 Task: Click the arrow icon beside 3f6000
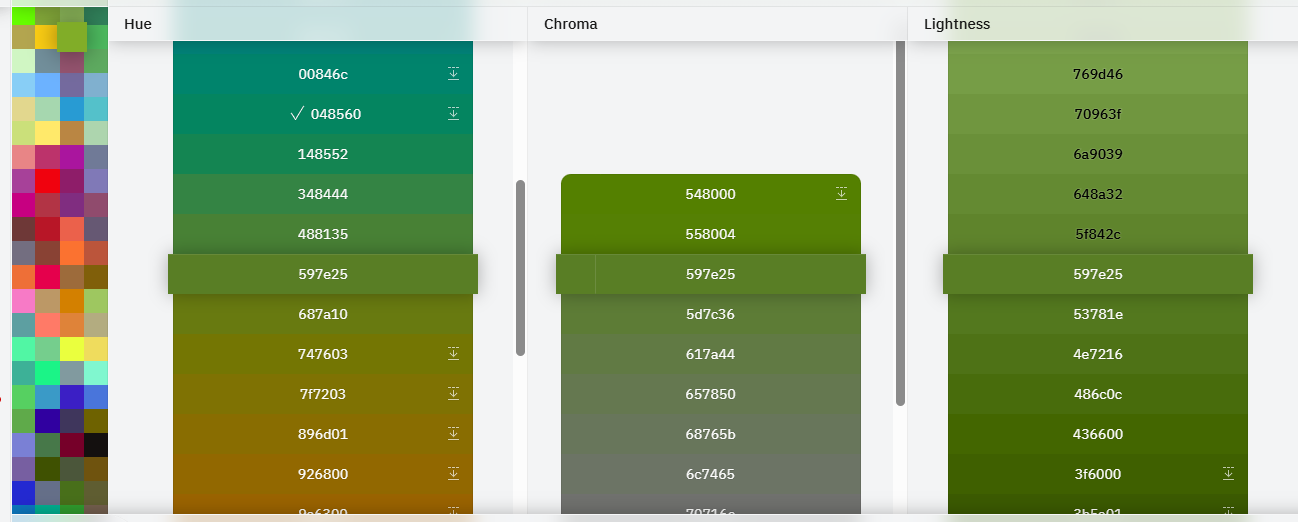tap(1228, 473)
